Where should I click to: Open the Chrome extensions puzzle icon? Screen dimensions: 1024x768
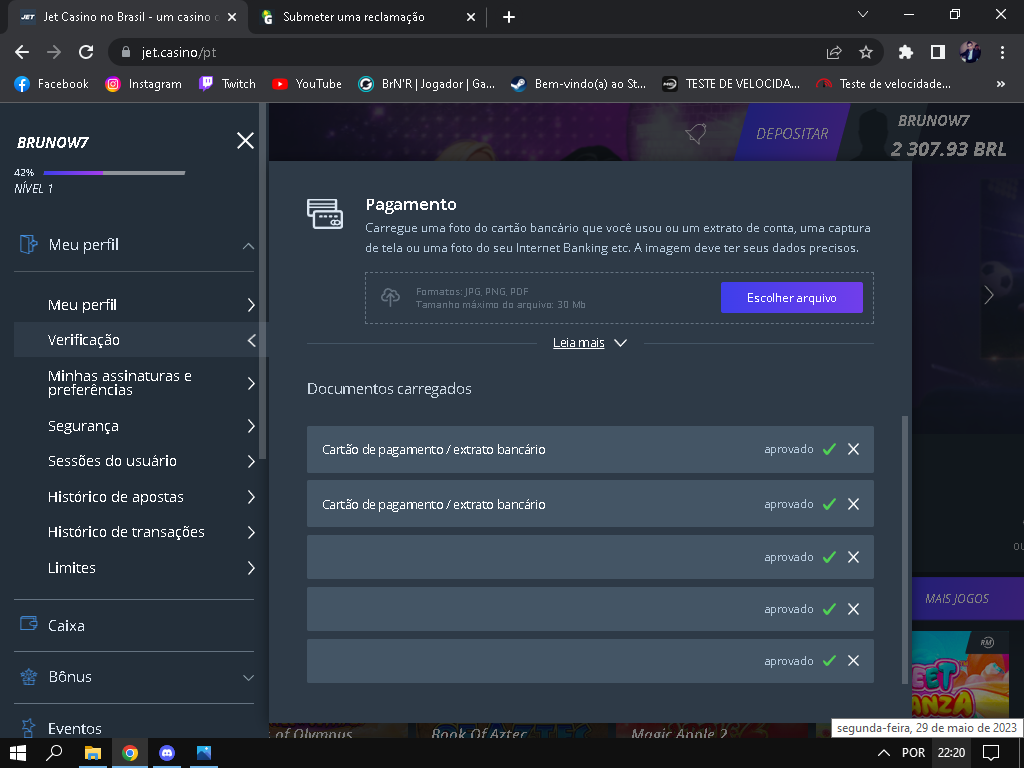[x=906, y=52]
